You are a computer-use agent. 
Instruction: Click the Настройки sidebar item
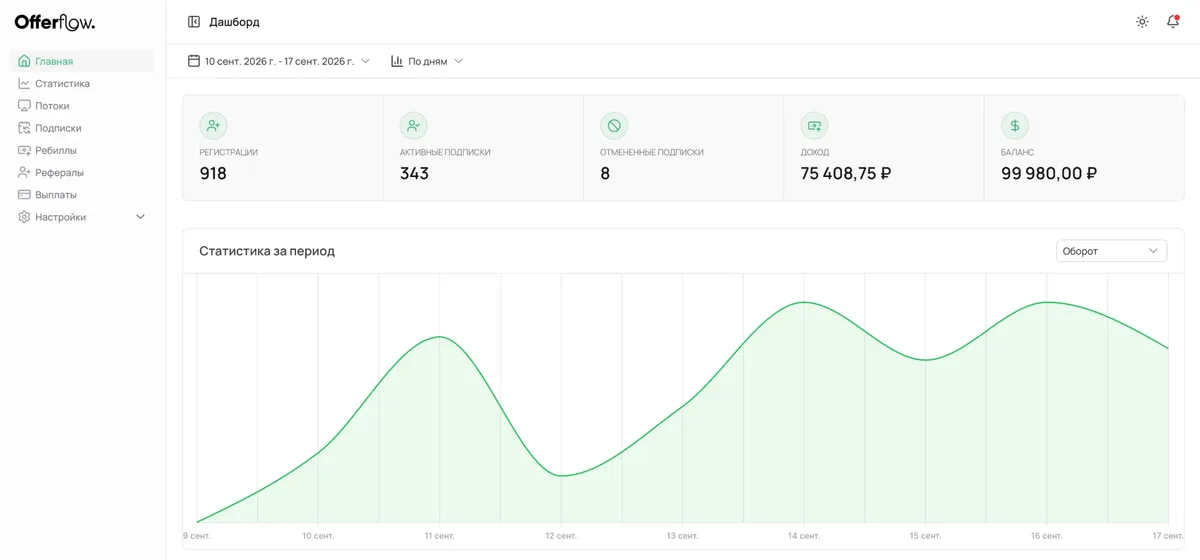click(x=82, y=217)
